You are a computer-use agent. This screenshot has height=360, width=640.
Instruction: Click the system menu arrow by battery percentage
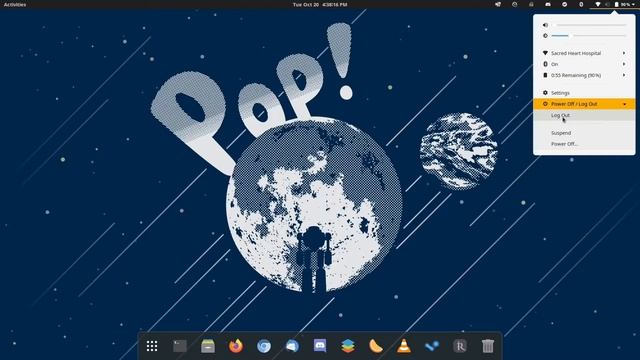tap(633, 4)
